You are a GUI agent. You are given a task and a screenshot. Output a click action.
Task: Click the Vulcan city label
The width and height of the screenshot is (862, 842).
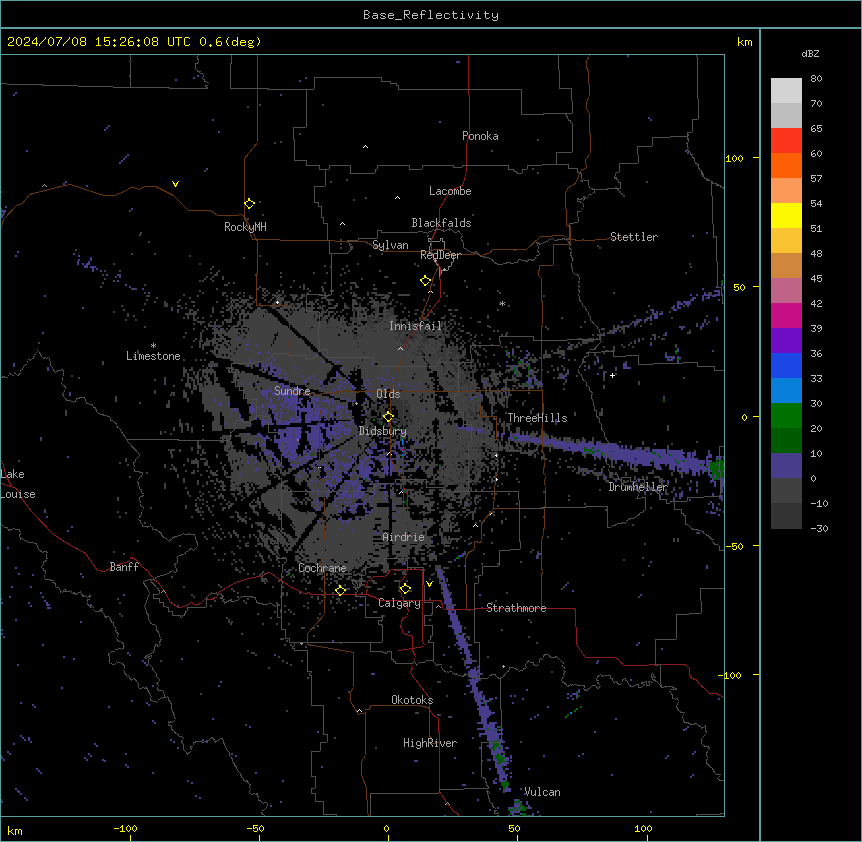542,792
